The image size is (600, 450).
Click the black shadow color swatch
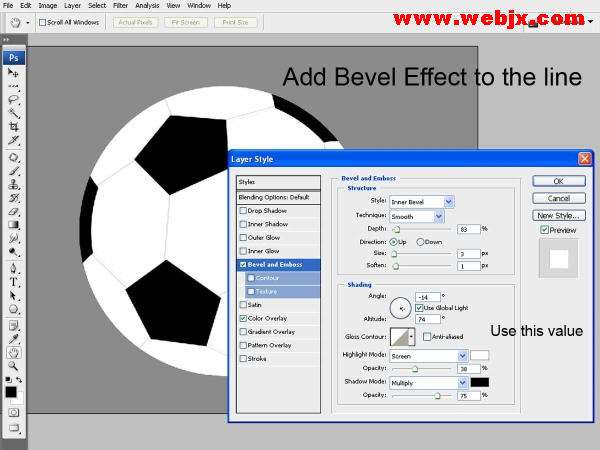point(479,382)
